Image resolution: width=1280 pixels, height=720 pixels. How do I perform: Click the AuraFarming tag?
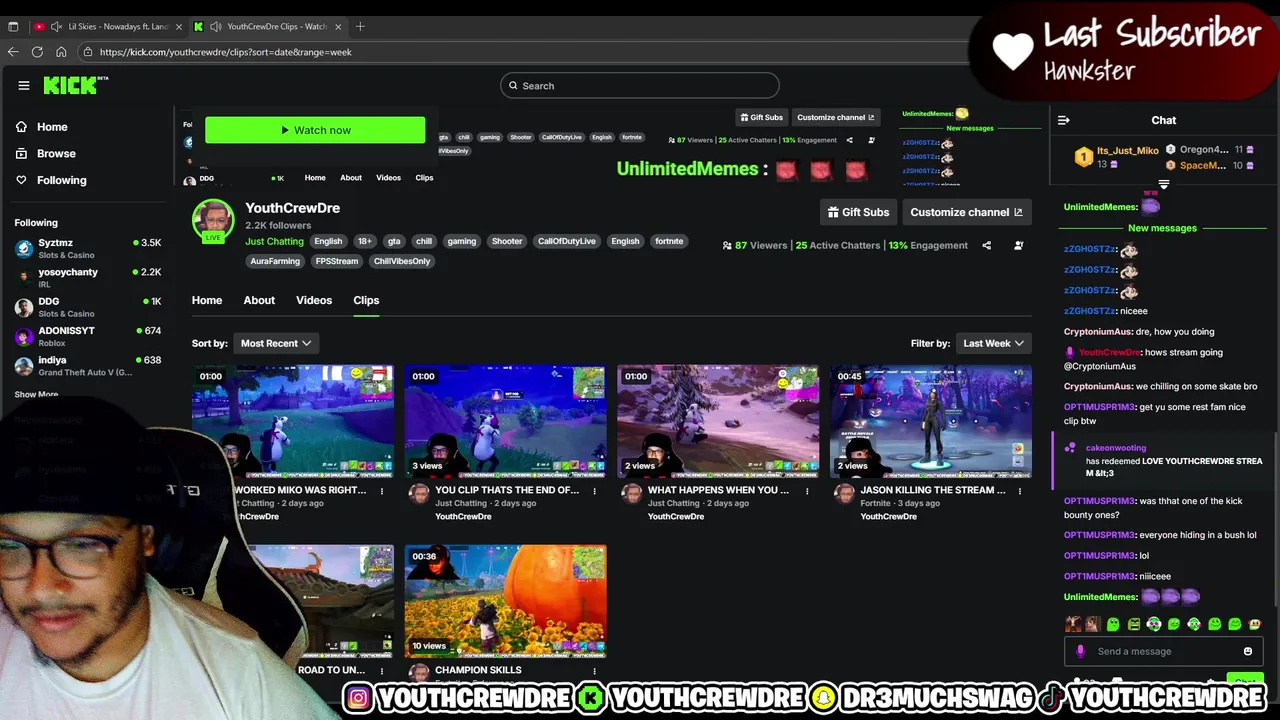(x=275, y=261)
